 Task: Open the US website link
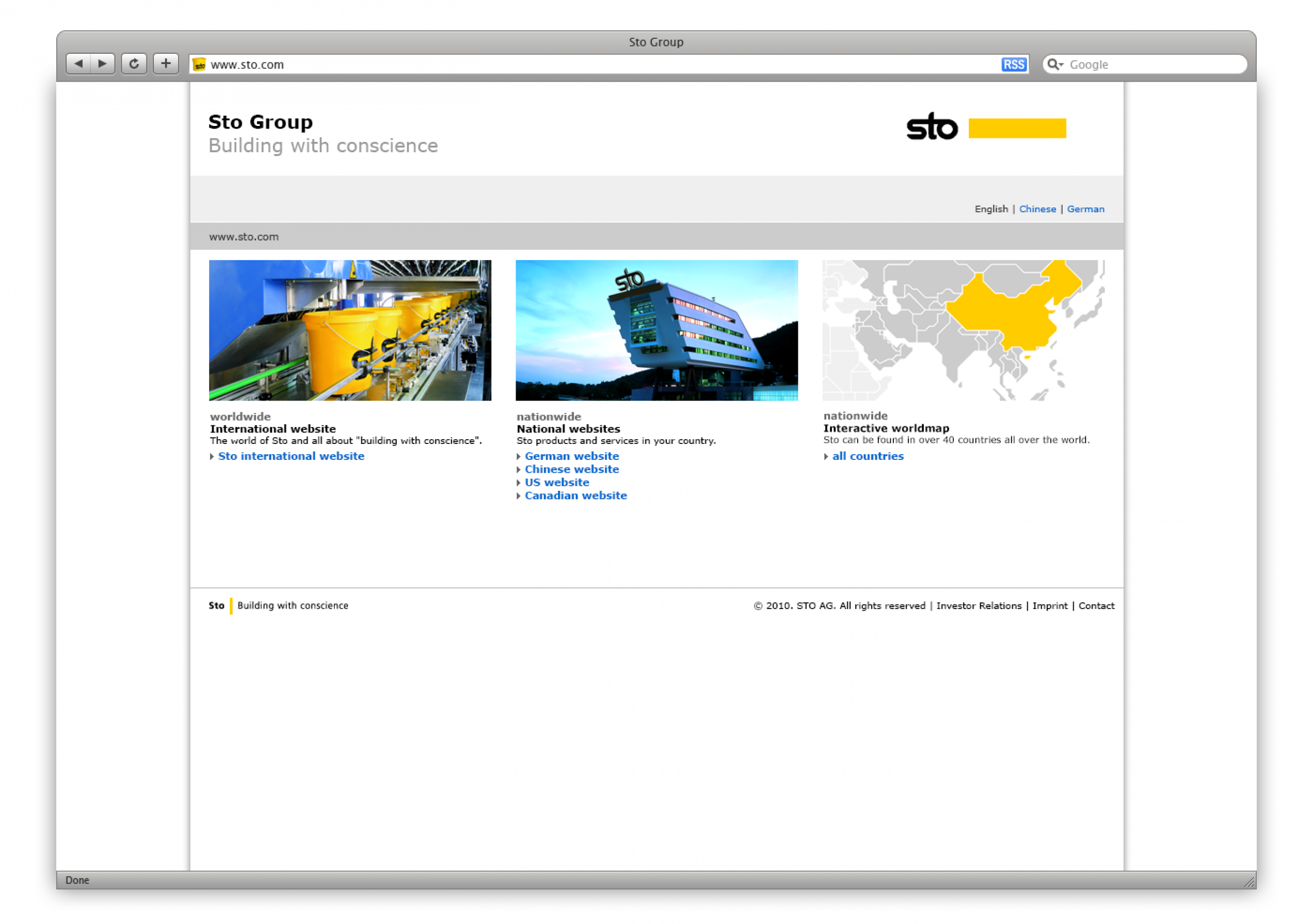click(556, 482)
